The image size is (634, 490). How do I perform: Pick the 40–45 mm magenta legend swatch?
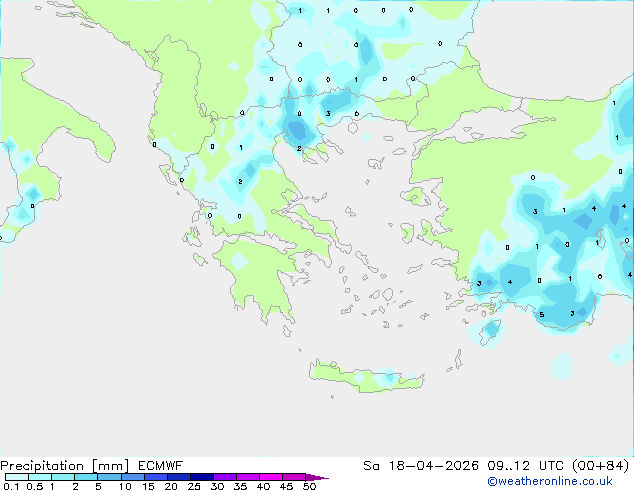click(x=271, y=477)
